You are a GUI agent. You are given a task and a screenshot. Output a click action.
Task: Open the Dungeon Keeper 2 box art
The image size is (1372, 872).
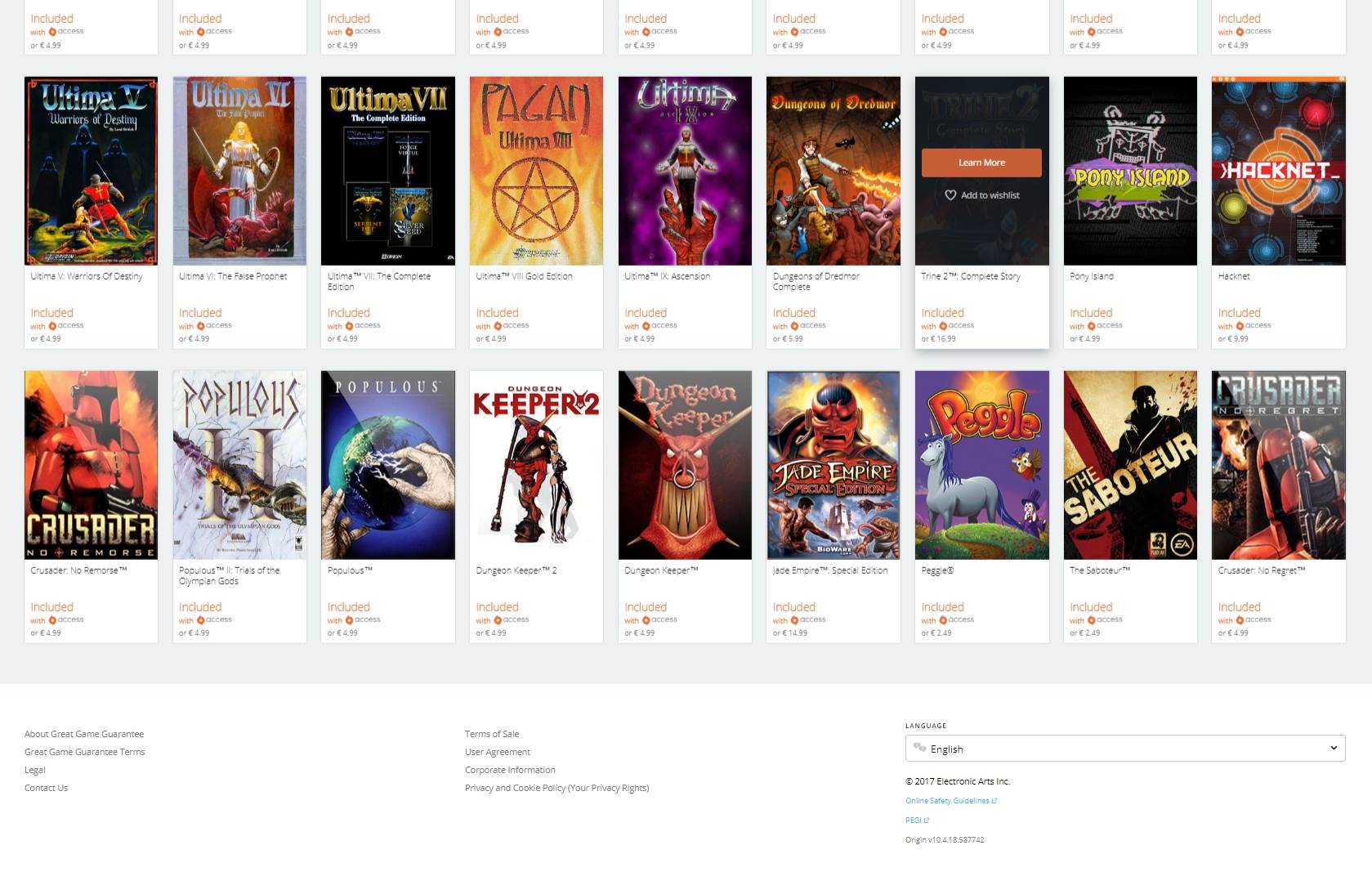tap(536, 465)
